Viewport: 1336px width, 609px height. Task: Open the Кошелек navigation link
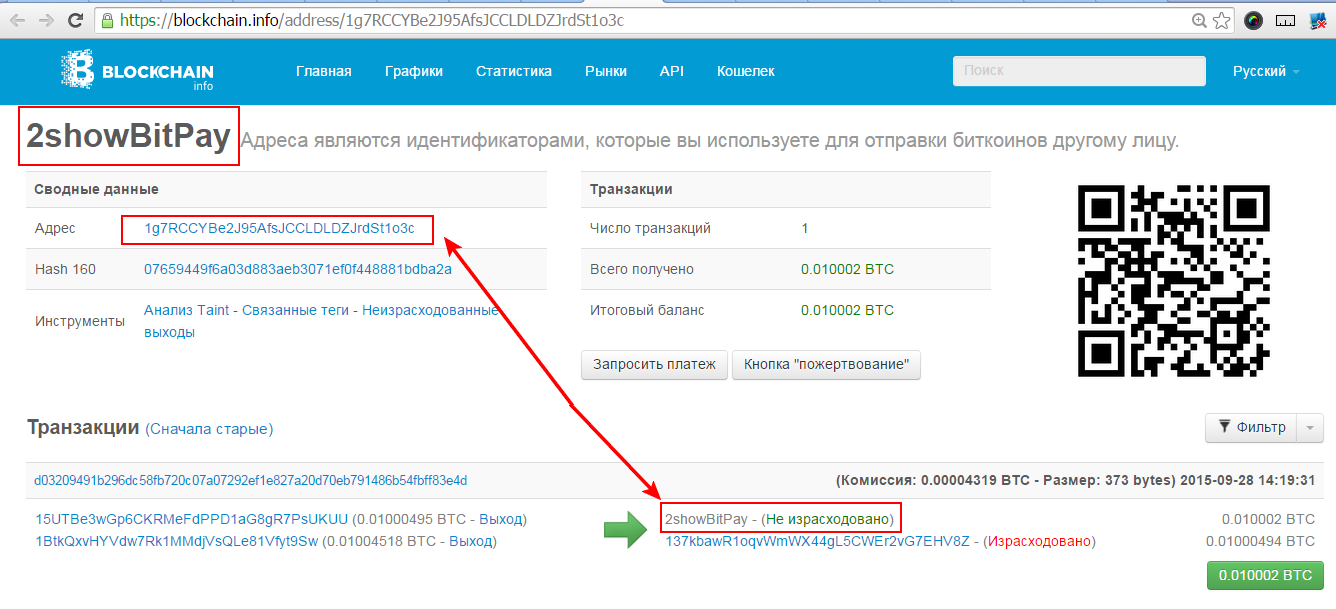748,71
